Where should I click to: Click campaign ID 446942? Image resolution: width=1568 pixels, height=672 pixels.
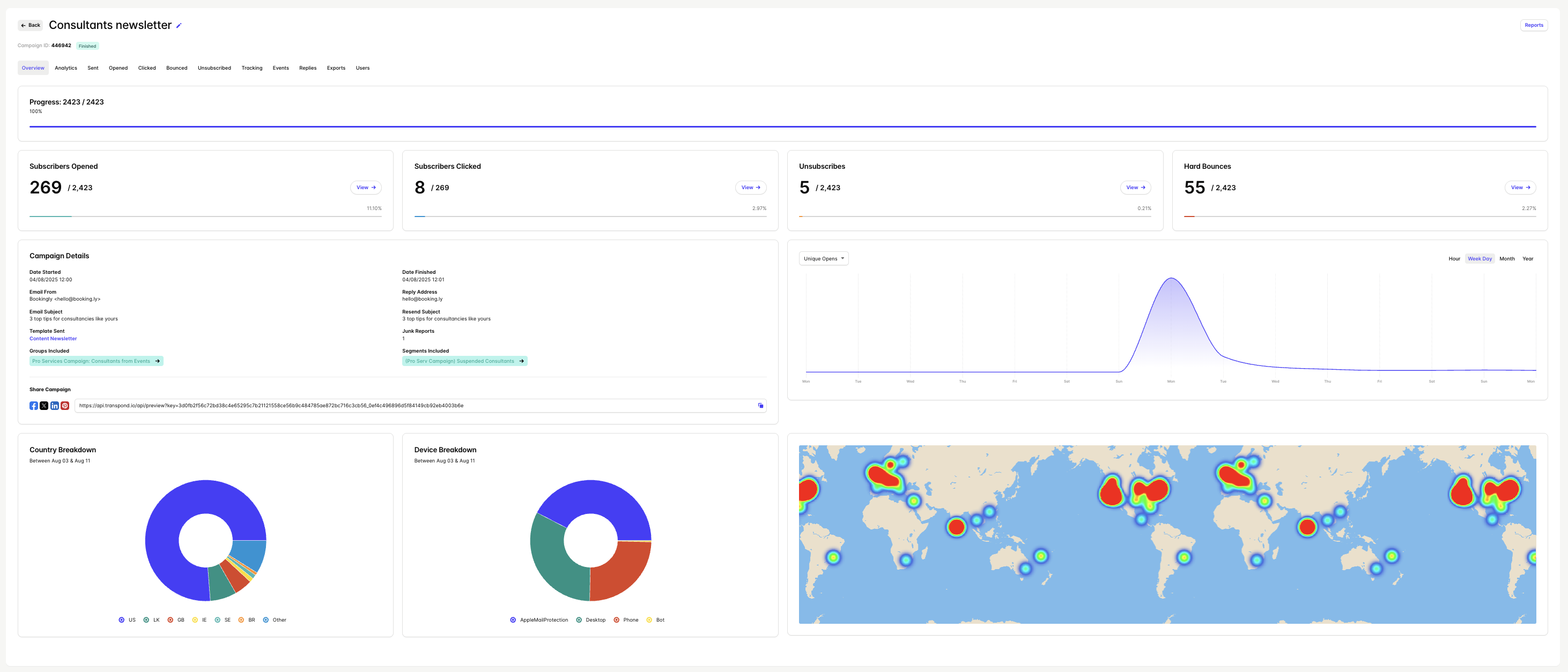pos(61,46)
